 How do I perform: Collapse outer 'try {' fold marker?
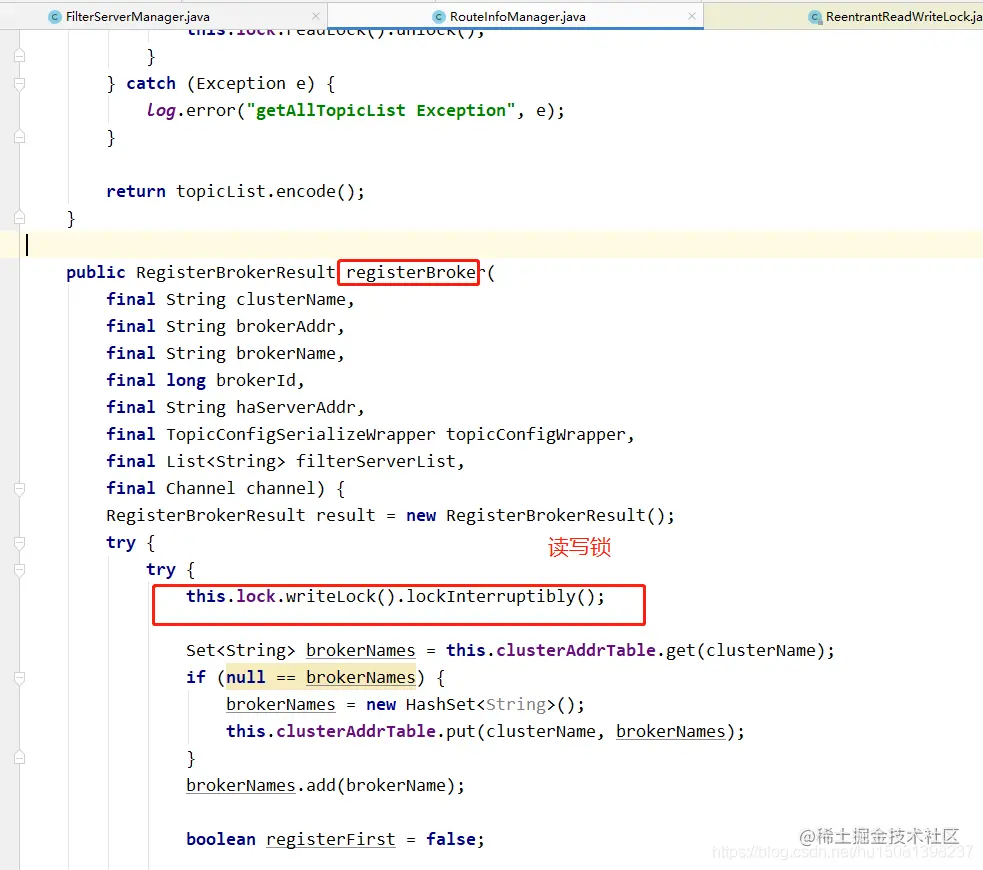pos(19,542)
